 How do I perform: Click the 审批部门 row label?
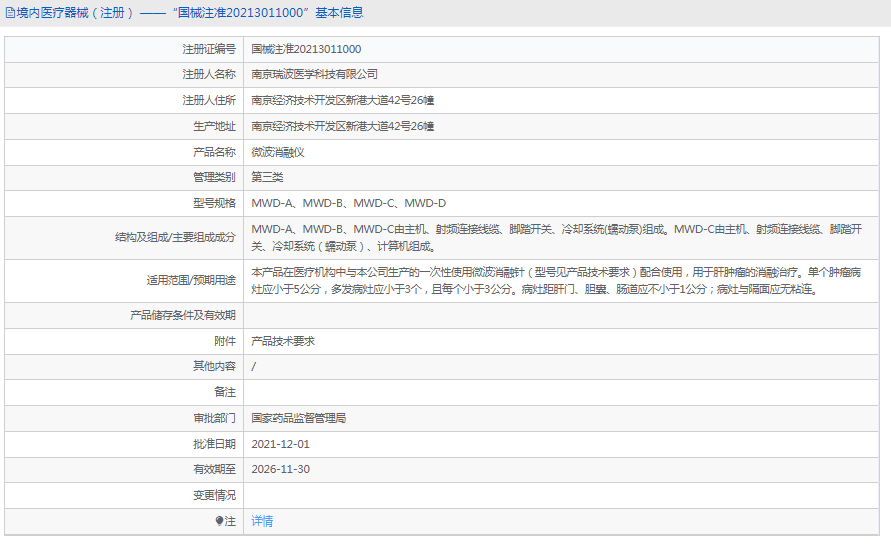tap(214, 418)
